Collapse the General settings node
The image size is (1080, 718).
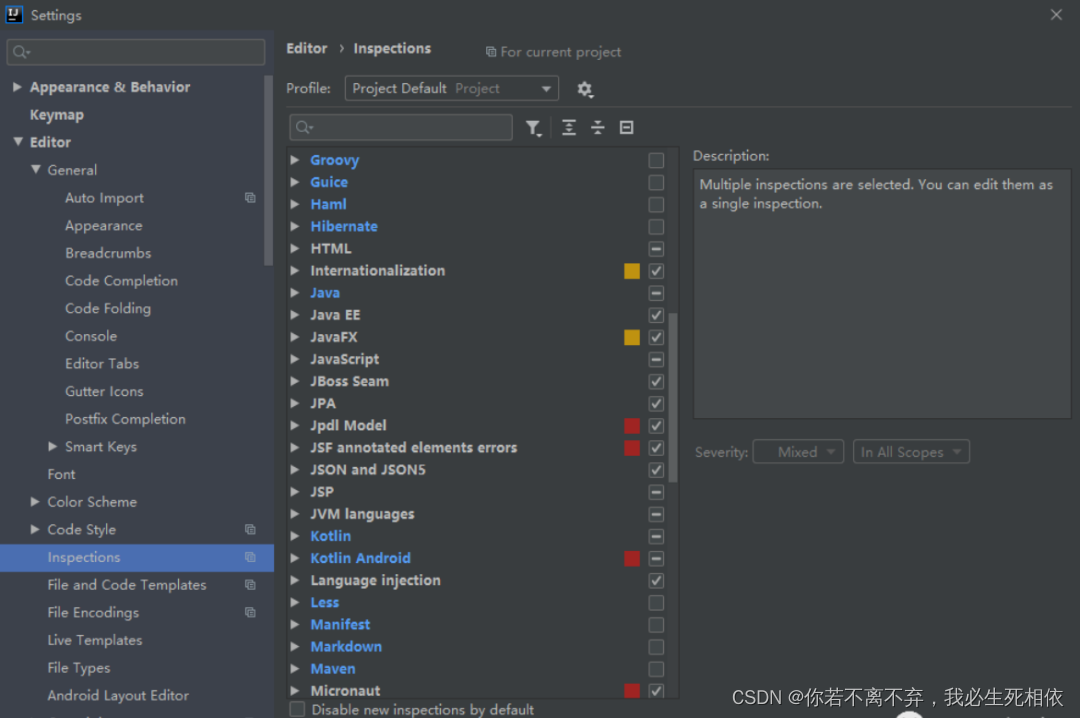(36, 170)
